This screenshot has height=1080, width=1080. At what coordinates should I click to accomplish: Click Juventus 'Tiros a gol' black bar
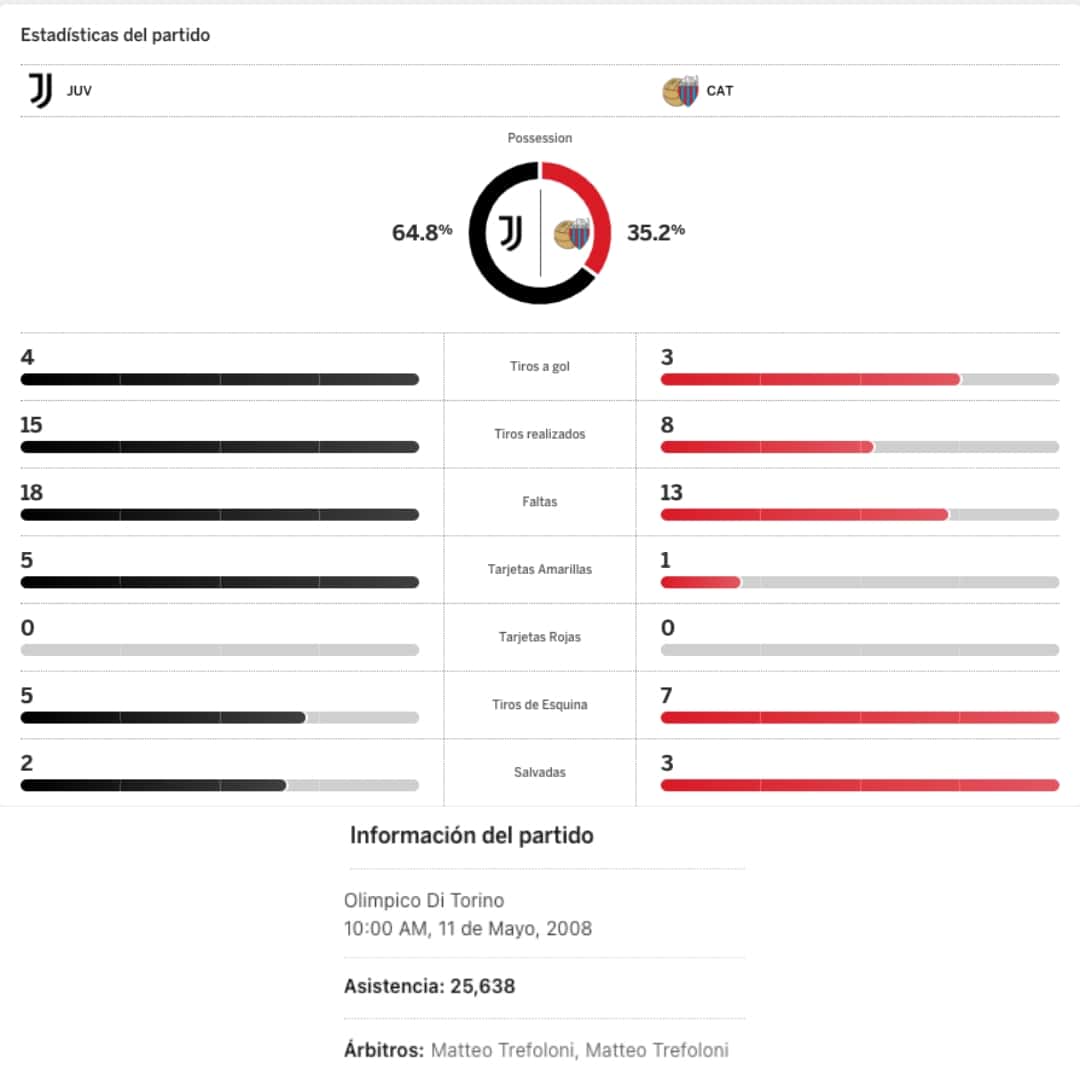pos(219,380)
